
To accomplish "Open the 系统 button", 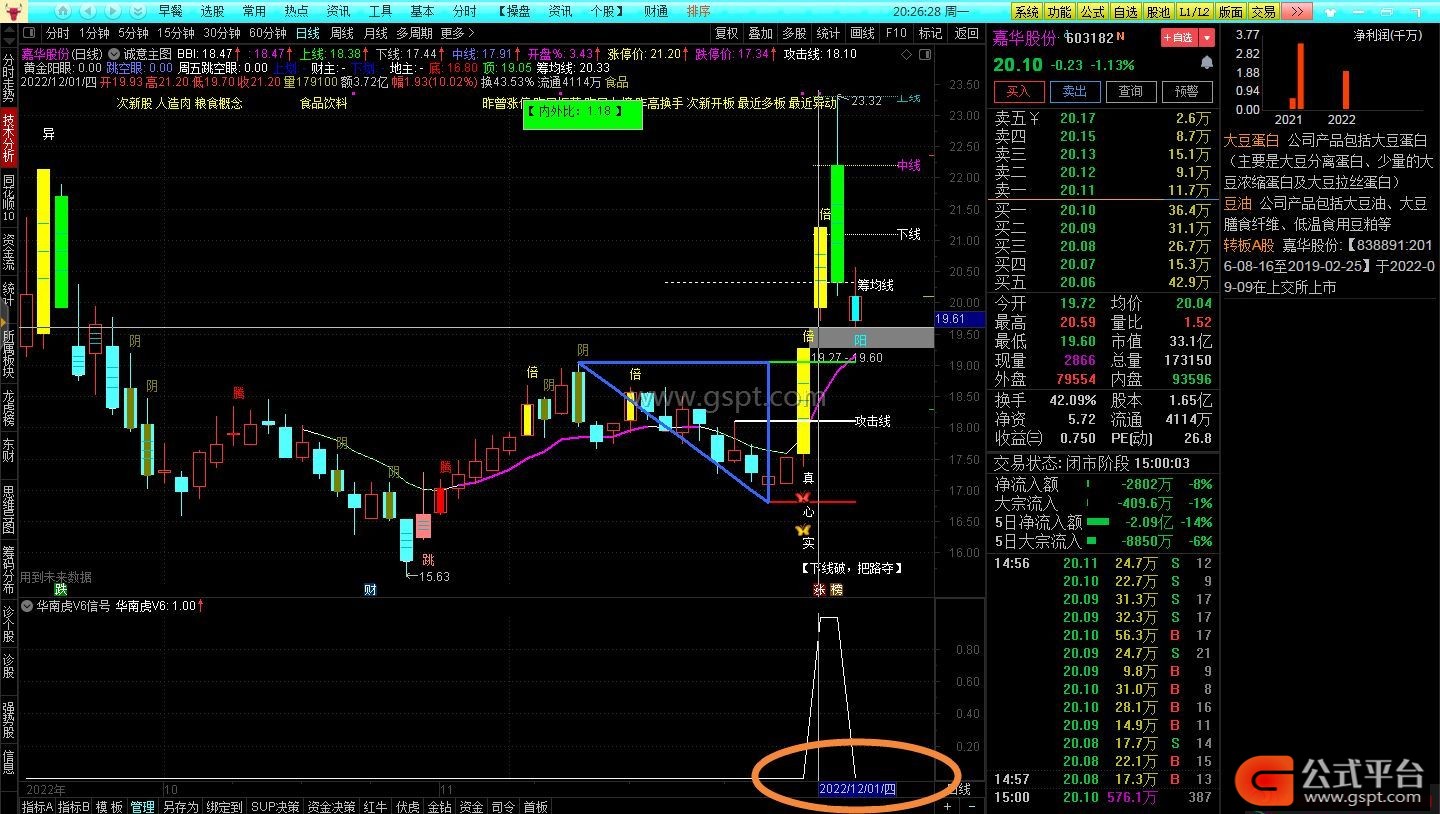I will [1027, 11].
